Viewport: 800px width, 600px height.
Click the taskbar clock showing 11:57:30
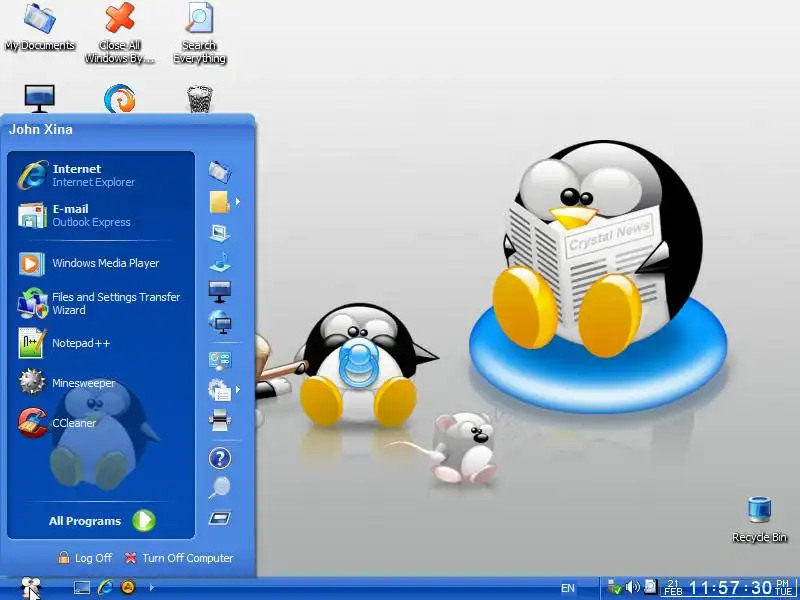[730, 588]
